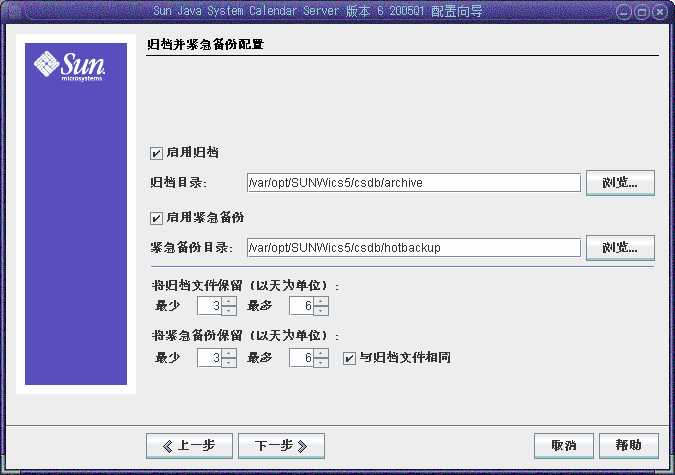Click the window title bar text
This screenshot has width=675, height=475.
click(x=318, y=11)
